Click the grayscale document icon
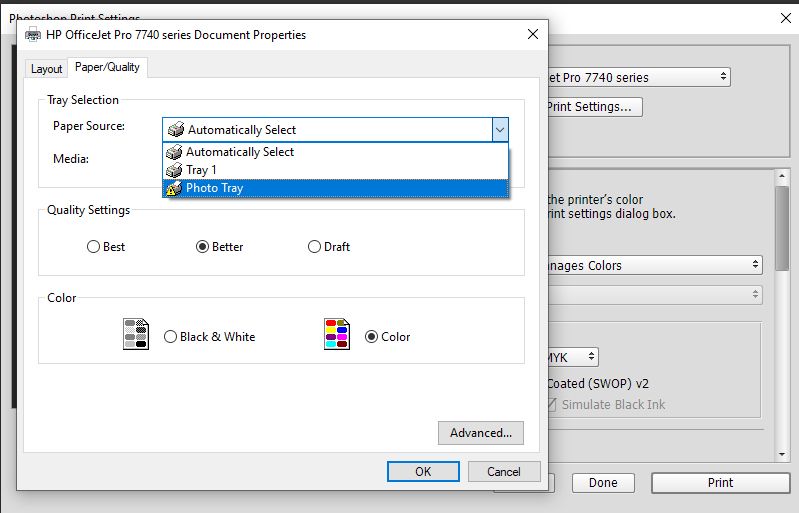 click(136, 334)
